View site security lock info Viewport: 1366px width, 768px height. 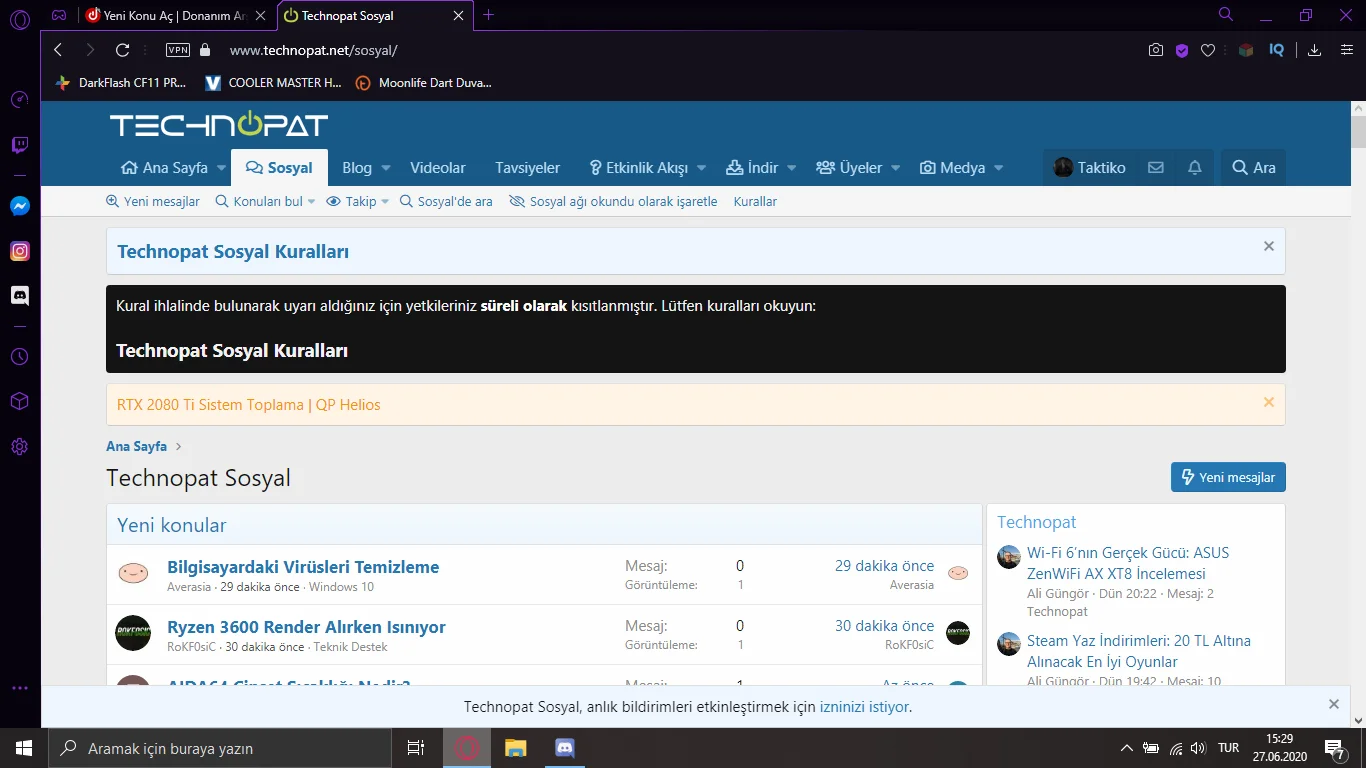coord(206,50)
